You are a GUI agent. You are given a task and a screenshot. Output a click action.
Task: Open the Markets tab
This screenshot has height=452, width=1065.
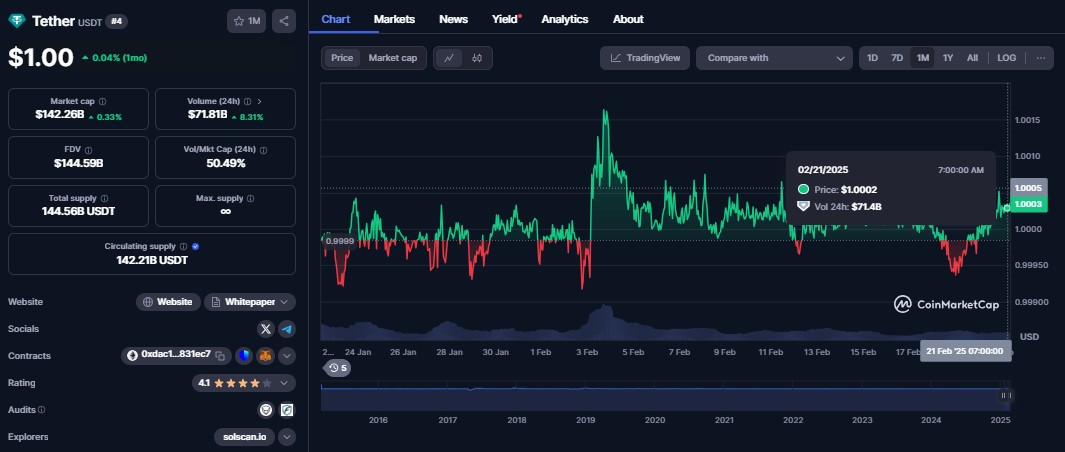(394, 19)
